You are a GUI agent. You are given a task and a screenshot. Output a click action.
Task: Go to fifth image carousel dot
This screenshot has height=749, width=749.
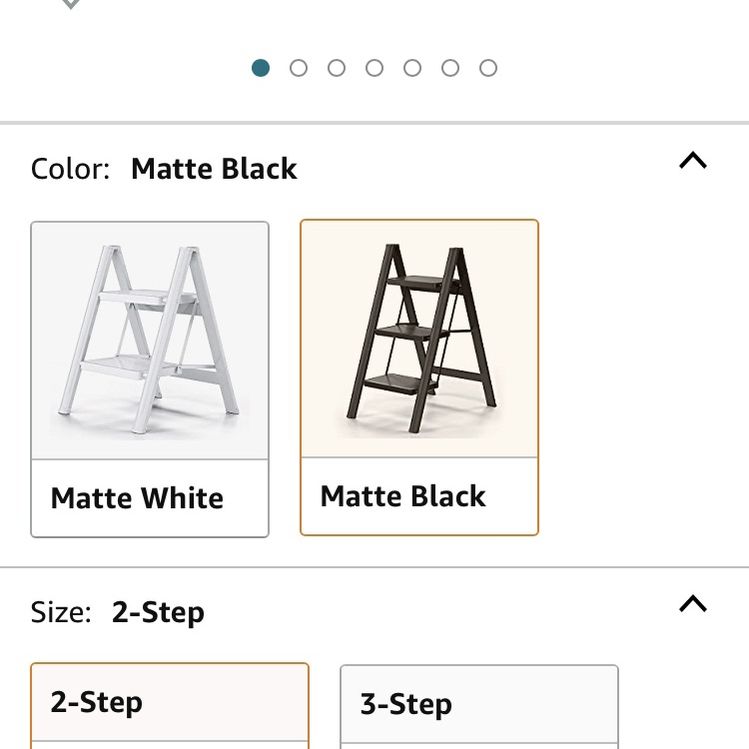[412, 68]
